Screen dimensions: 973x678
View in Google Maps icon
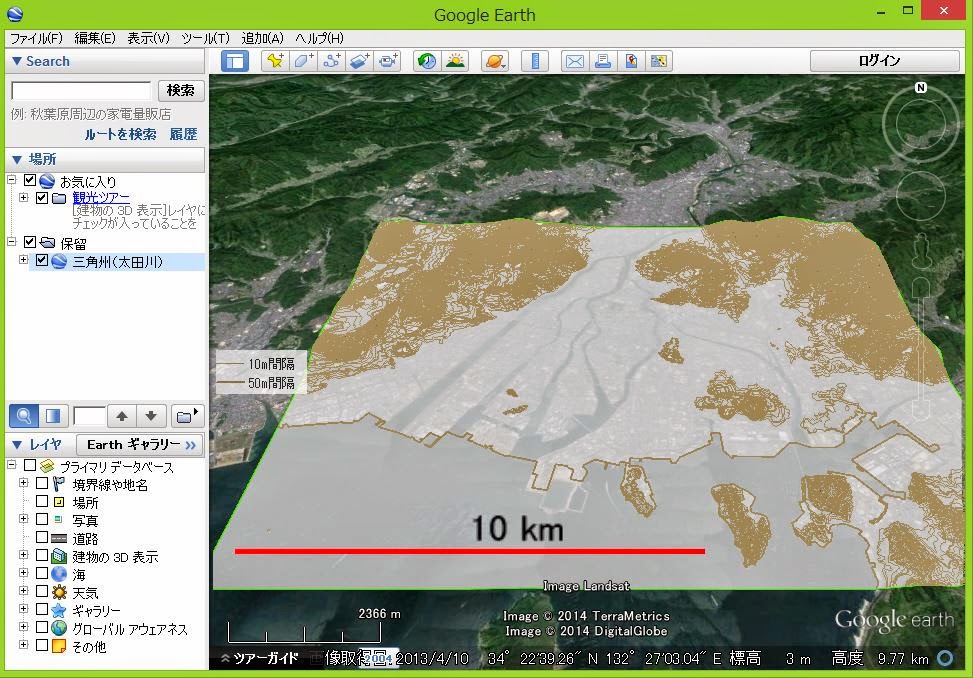coord(659,61)
